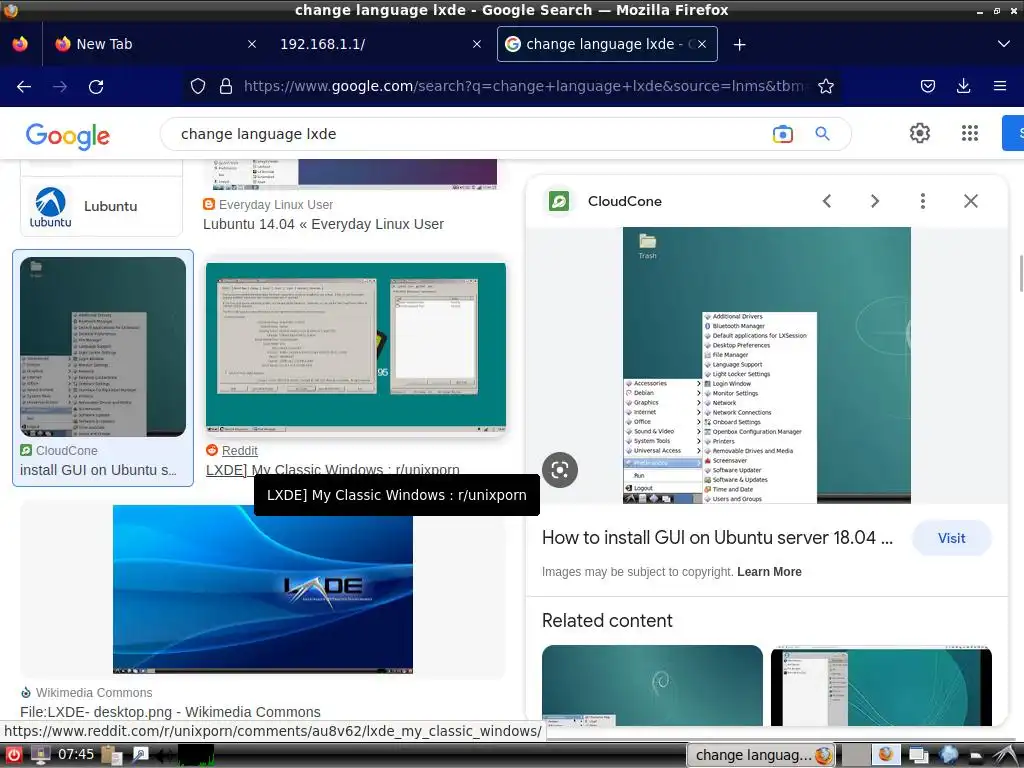Search by image with camera icon

tap(782, 134)
